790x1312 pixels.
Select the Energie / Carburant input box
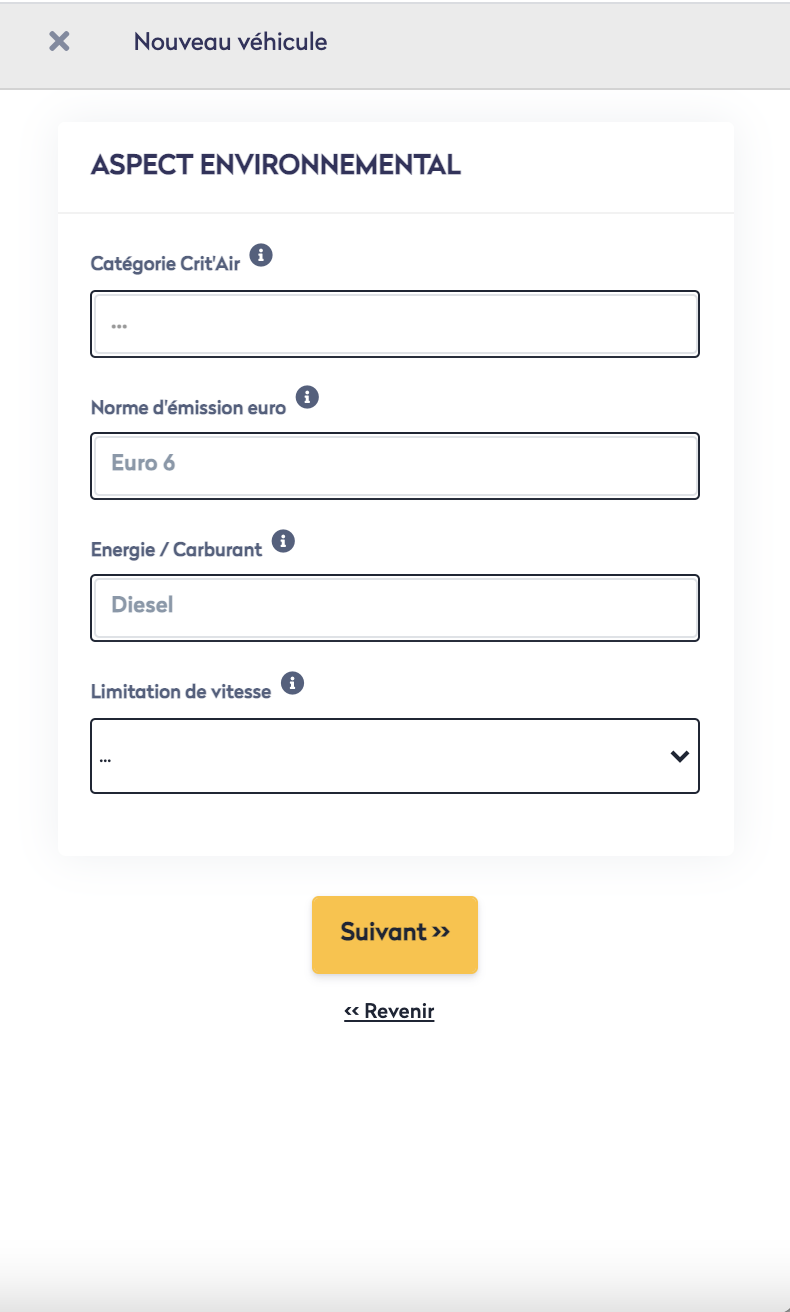click(395, 608)
